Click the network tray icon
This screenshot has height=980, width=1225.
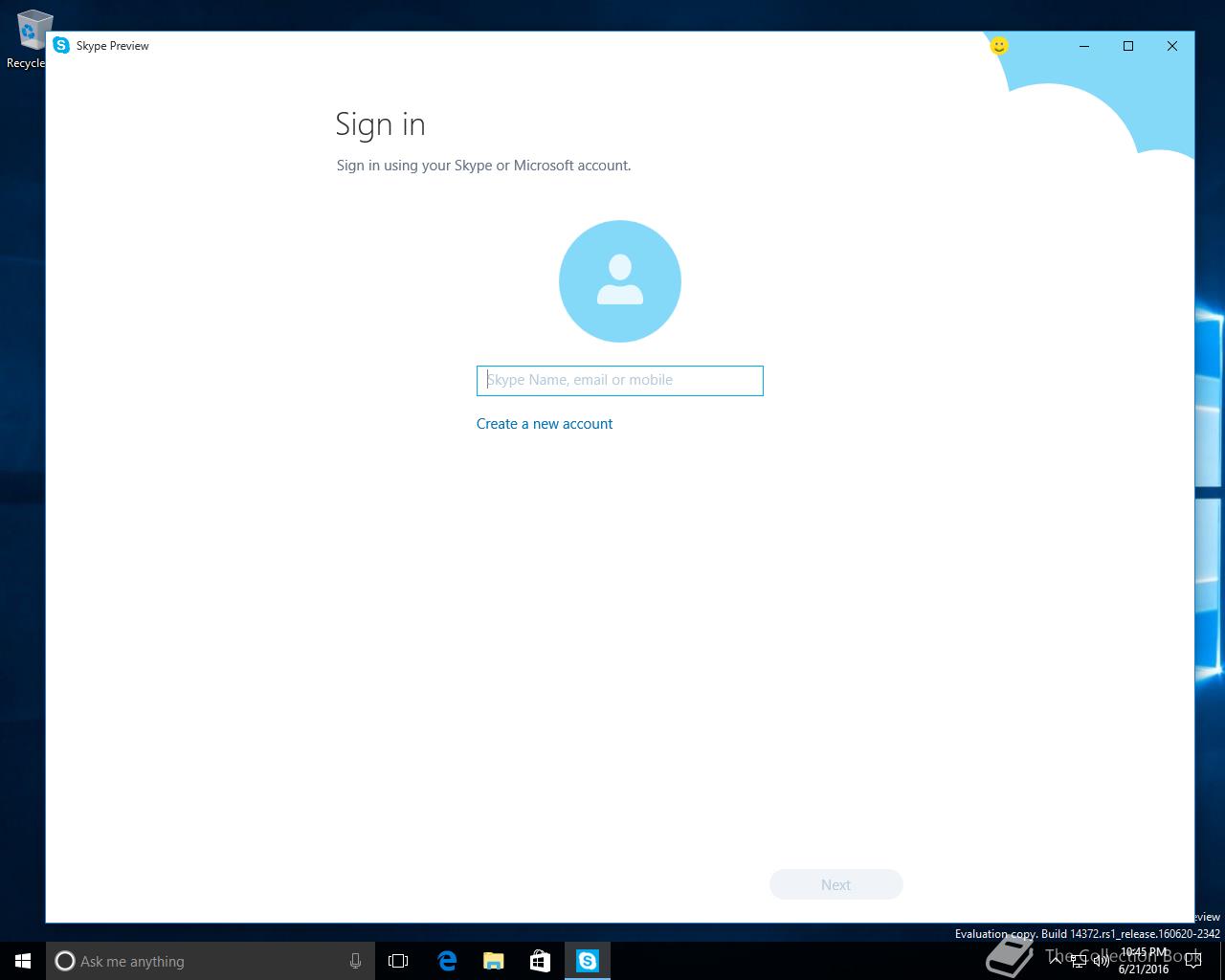(x=1079, y=961)
